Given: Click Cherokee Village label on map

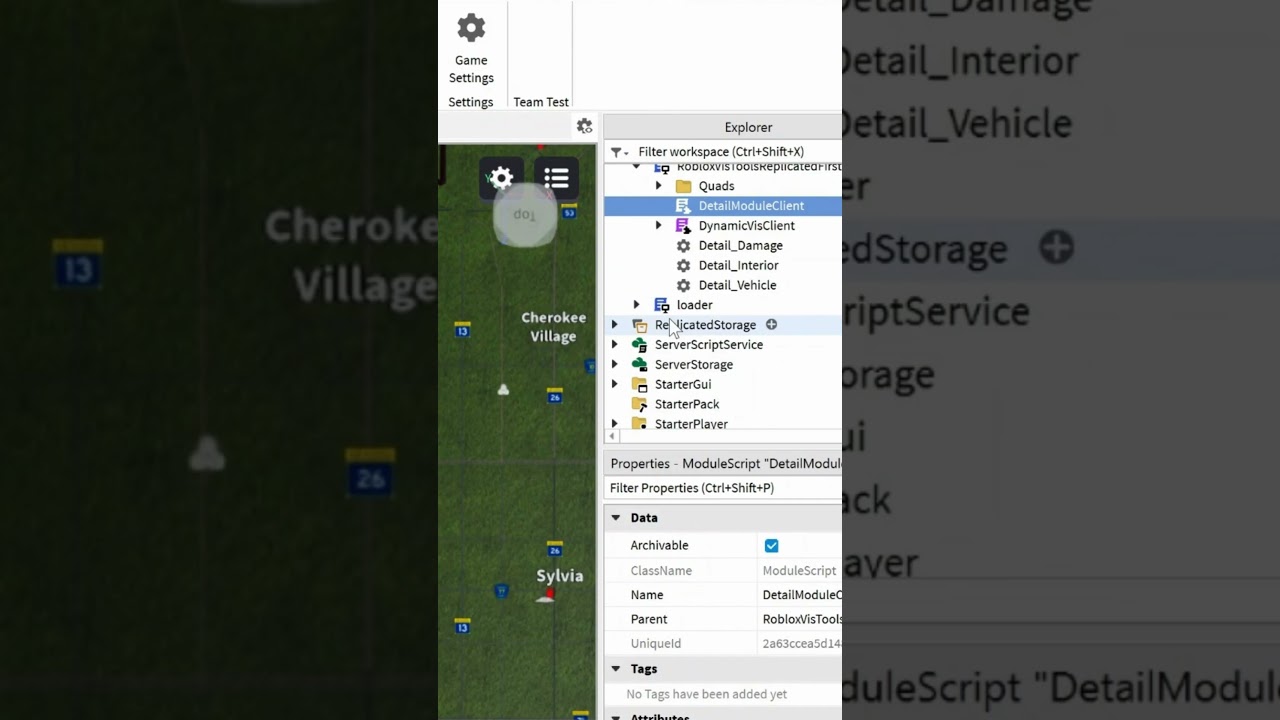Looking at the screenshot, I should coord(553,327).
